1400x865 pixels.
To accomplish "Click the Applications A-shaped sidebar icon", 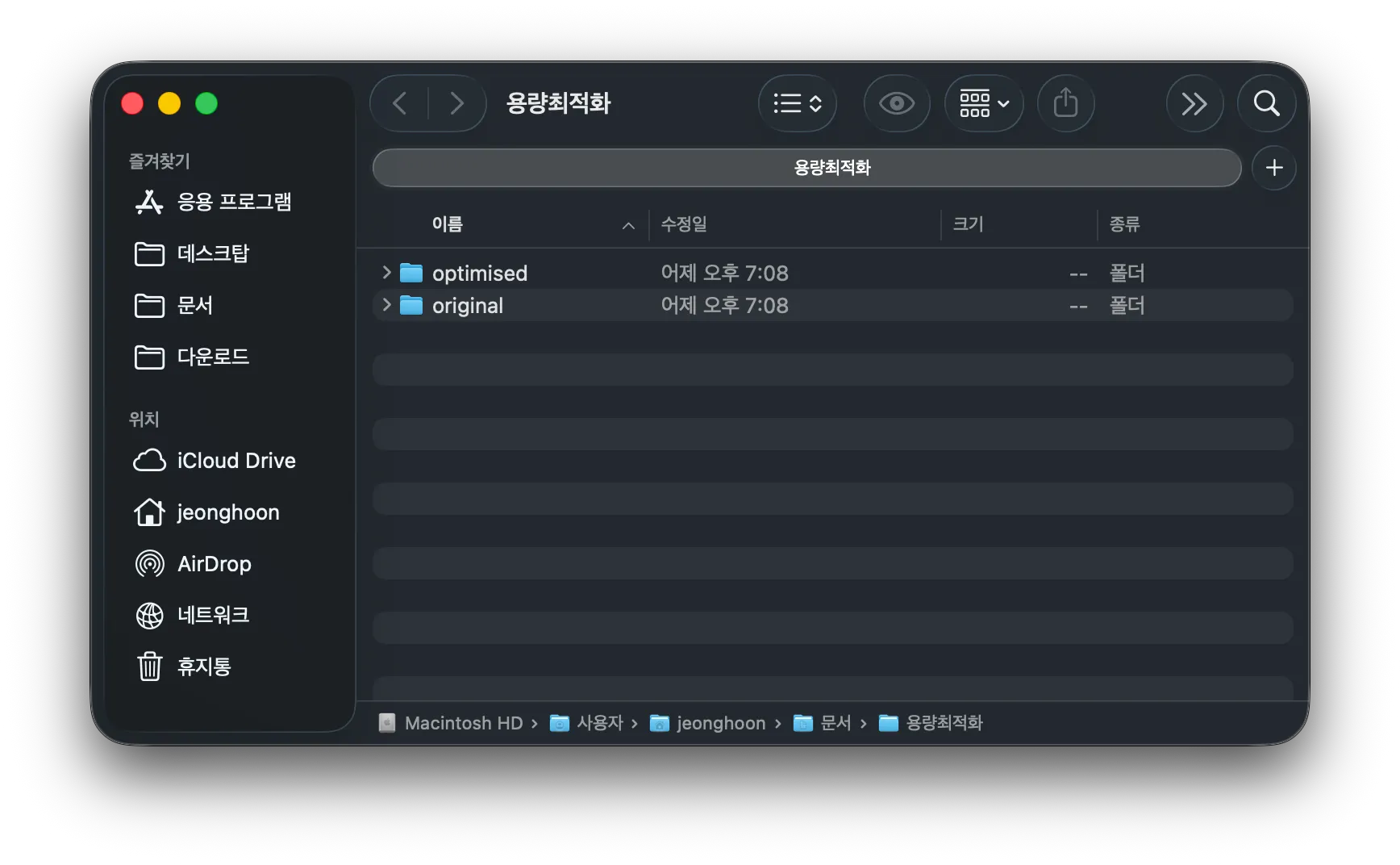I will coord(149,202).
